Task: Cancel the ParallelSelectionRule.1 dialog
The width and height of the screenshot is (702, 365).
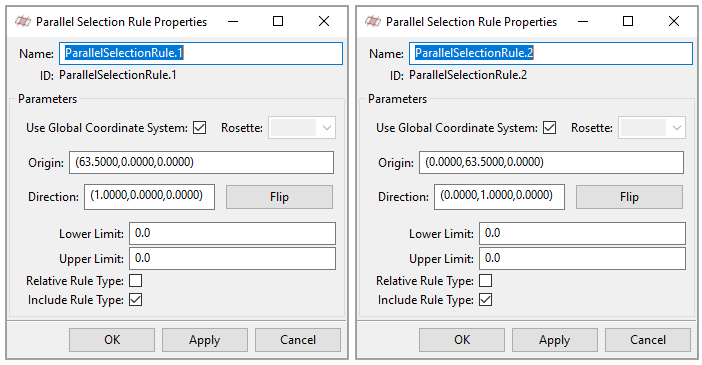Action: [x=298, y=340]
